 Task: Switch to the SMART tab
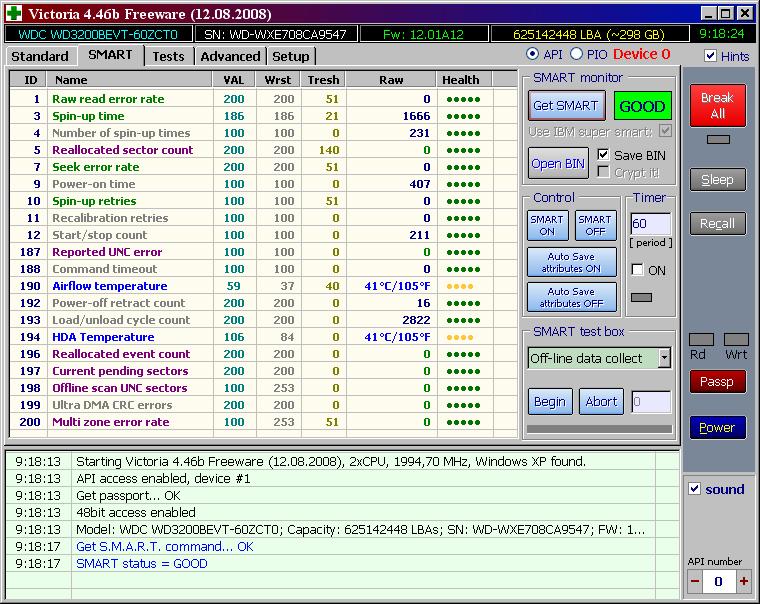[x=110, y=55]
